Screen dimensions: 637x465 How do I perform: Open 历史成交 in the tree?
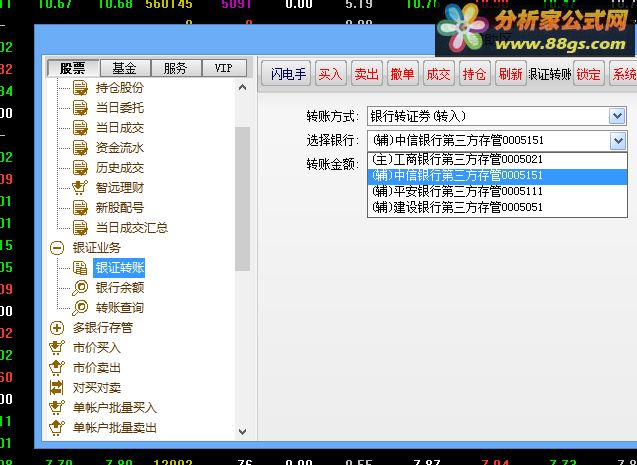point(120,168)
